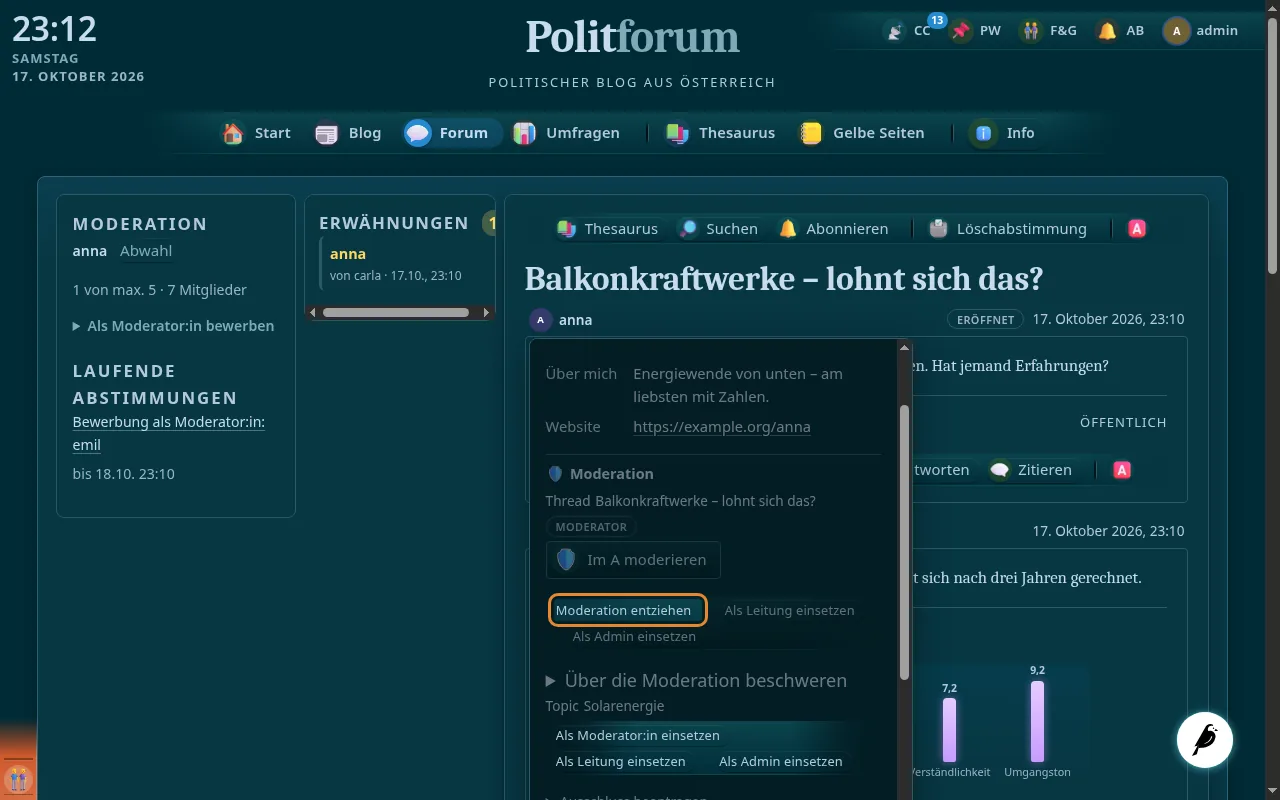1280x800 pixels.
Task: Click the Thesaurus books icon in main navigation
Action: click(677, 133)
